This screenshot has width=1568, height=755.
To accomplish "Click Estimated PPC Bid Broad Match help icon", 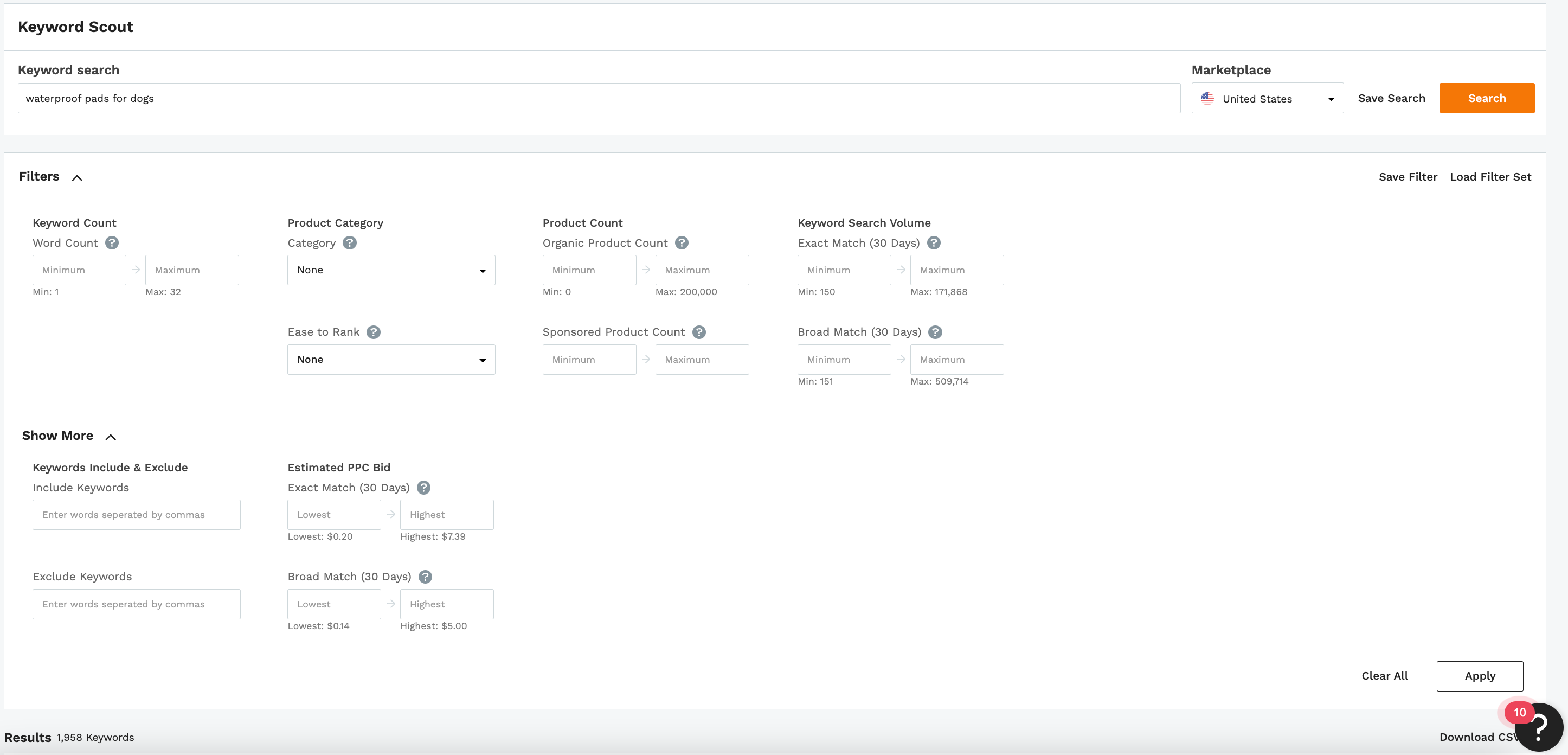I will click(x=426, y=577).
